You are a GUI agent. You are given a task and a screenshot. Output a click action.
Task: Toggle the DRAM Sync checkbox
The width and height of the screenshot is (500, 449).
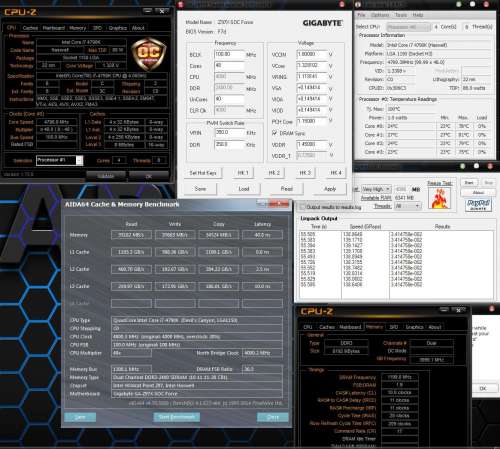[x=275, y=133]
